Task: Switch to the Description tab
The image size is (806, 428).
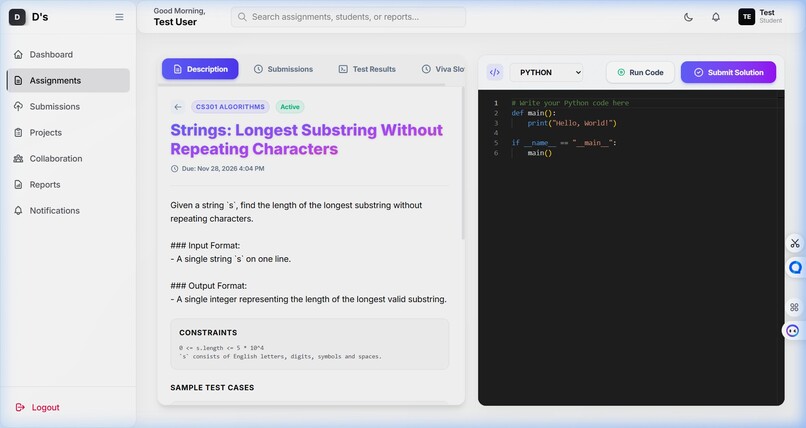Action: 200,69
